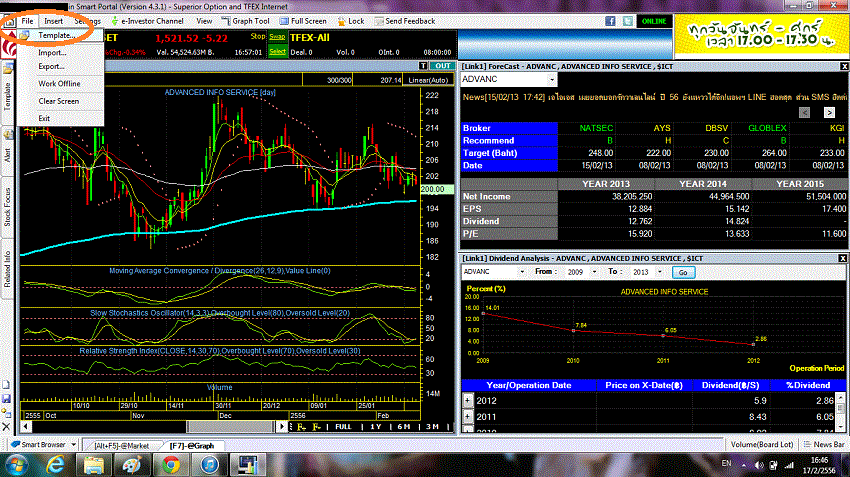Screen dimensions: 850x477
Task: Click the Swap button
Action: pos(277,37)
